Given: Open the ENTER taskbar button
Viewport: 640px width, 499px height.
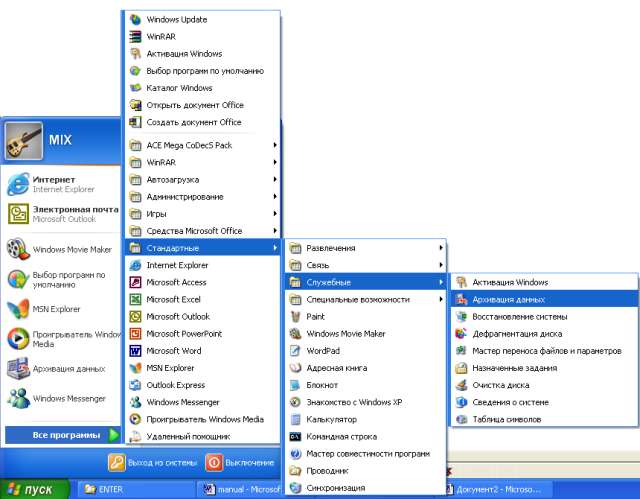Looking at the screenshot, I should pyautogui.click(x=135, y=489).
